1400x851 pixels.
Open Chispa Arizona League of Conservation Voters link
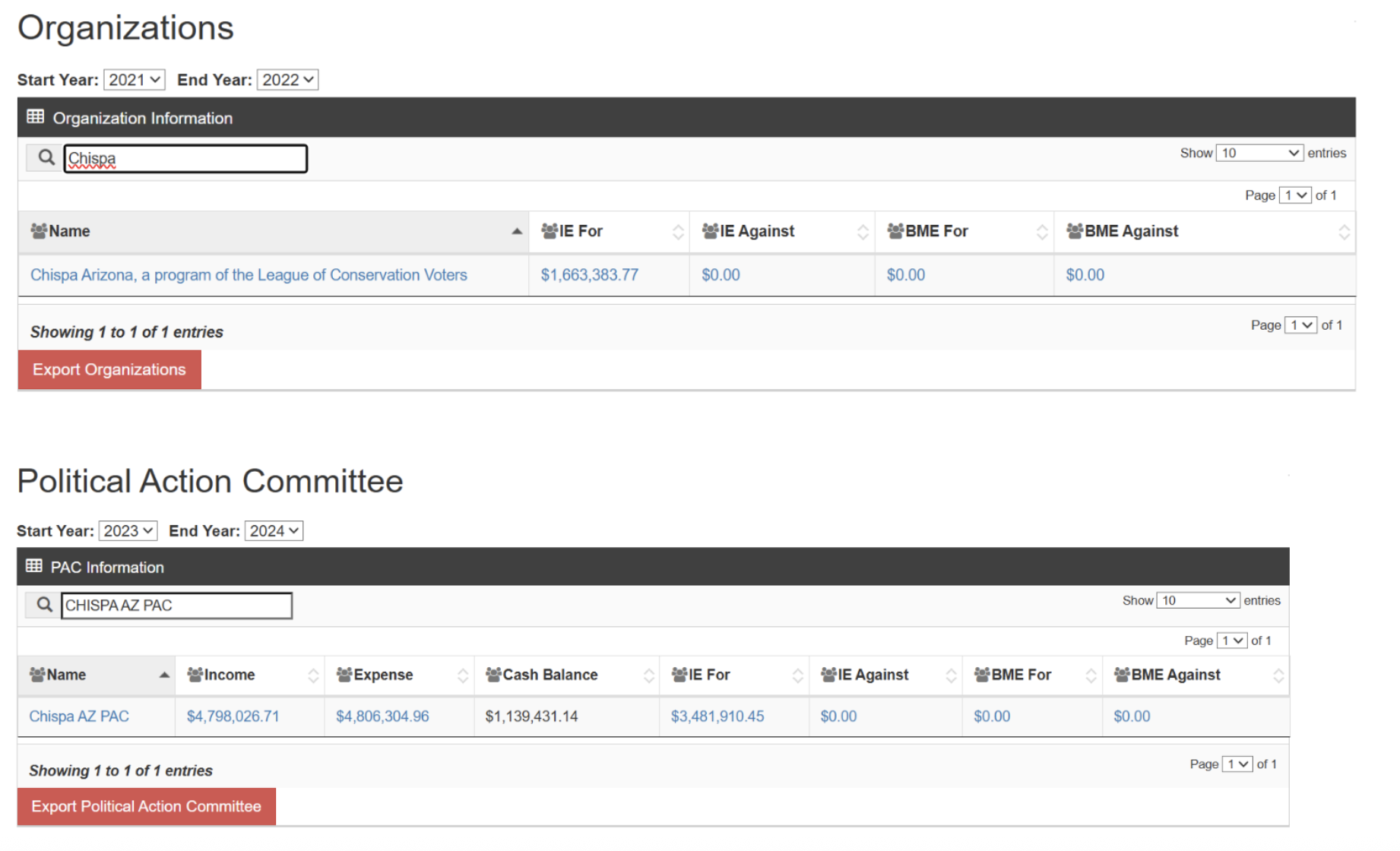coord(249,275)
